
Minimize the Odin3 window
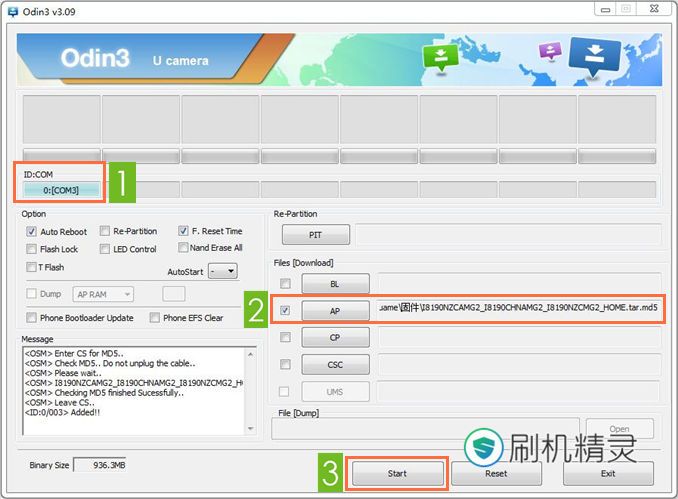605,9
